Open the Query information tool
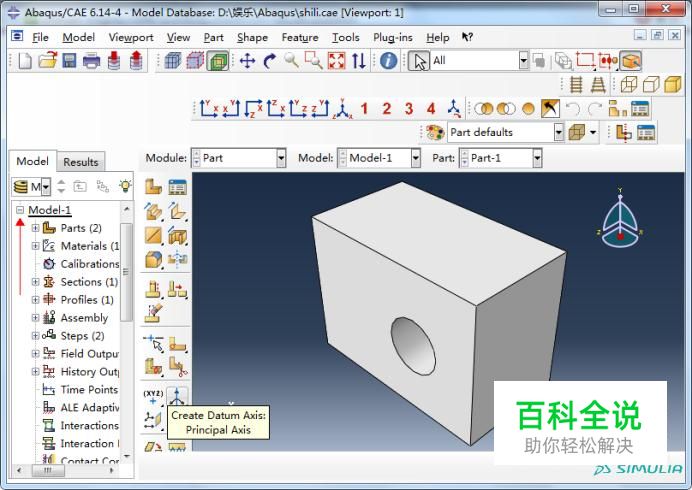This screenshot has height=490, width=692. pos(388,60)
